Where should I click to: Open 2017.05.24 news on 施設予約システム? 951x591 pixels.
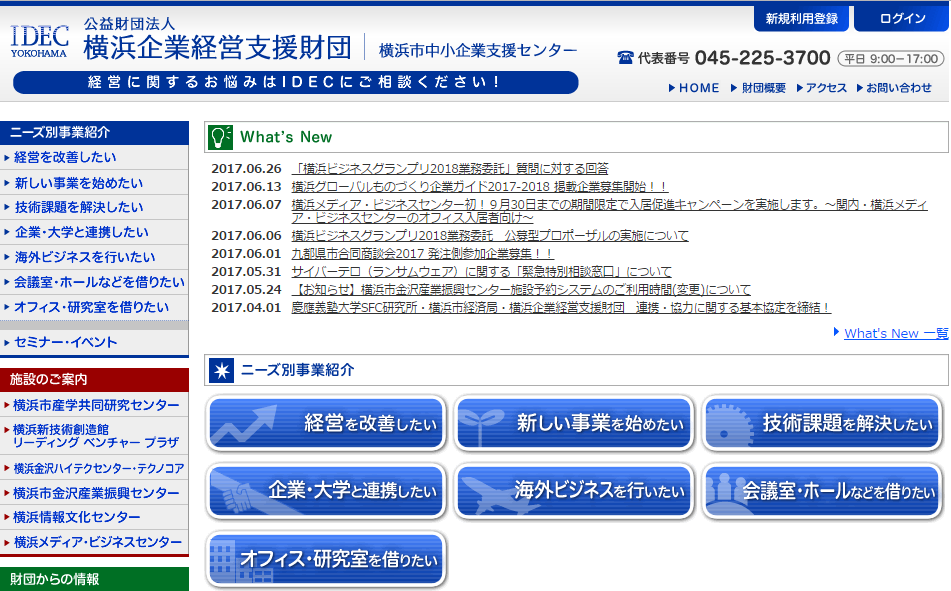520,290
